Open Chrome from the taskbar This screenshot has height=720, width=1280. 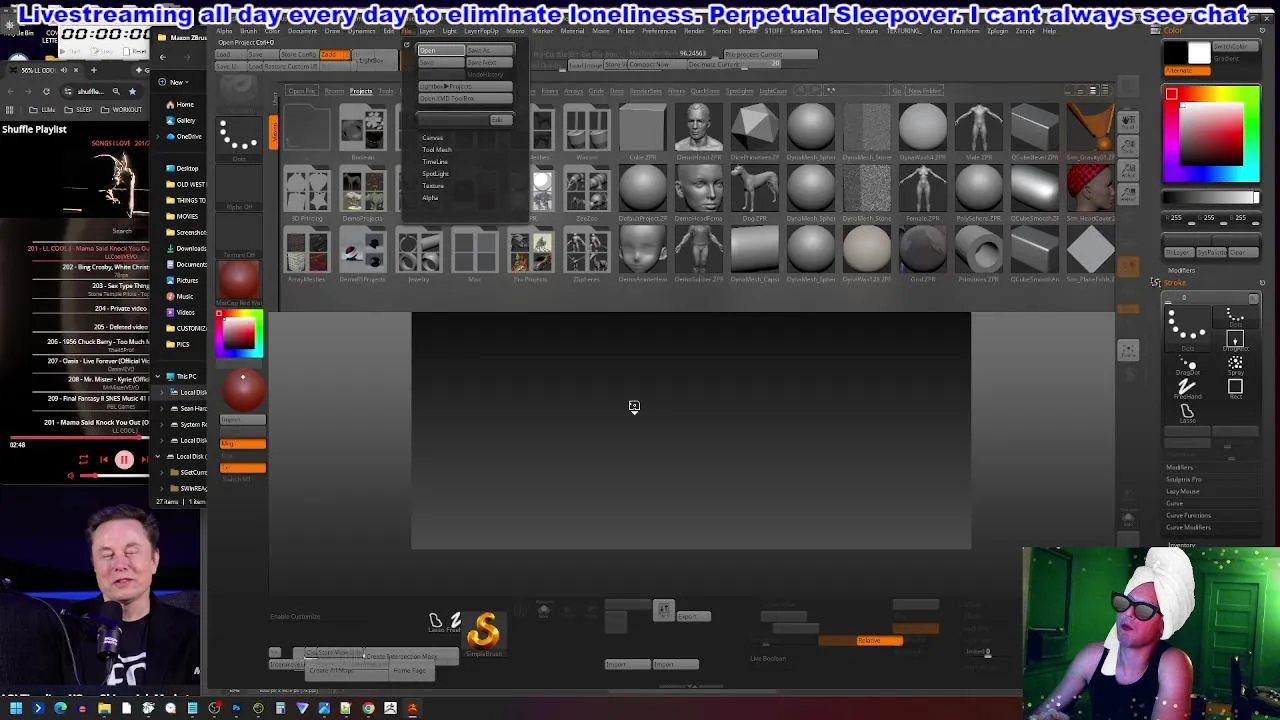[x=368, y=709]
